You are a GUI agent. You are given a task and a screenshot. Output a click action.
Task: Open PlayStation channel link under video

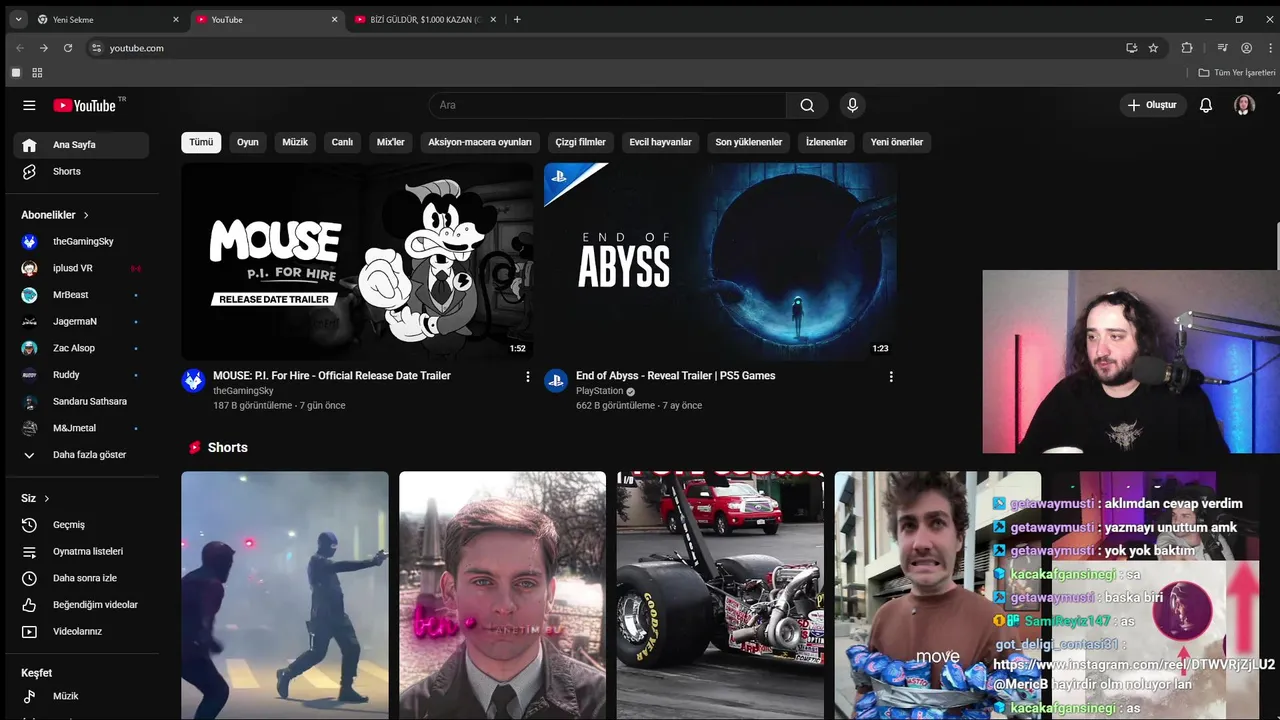(600, 391)
